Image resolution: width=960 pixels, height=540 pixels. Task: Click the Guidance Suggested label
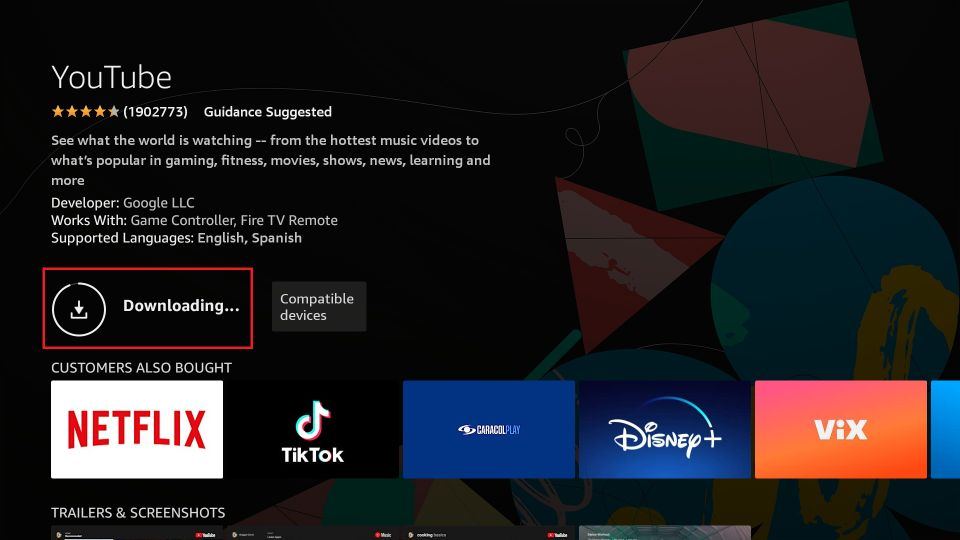coord(268,112)
